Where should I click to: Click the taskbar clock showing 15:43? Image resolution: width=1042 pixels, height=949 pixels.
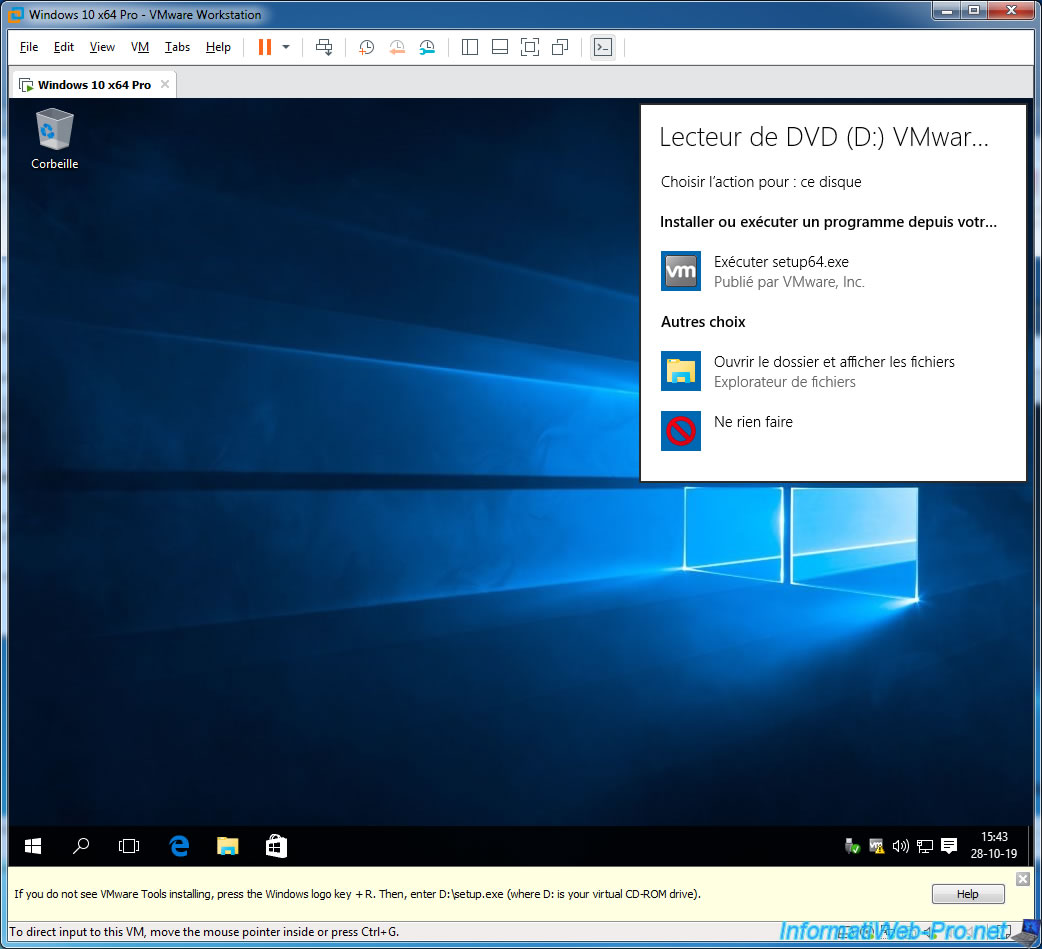pos(993,845)
